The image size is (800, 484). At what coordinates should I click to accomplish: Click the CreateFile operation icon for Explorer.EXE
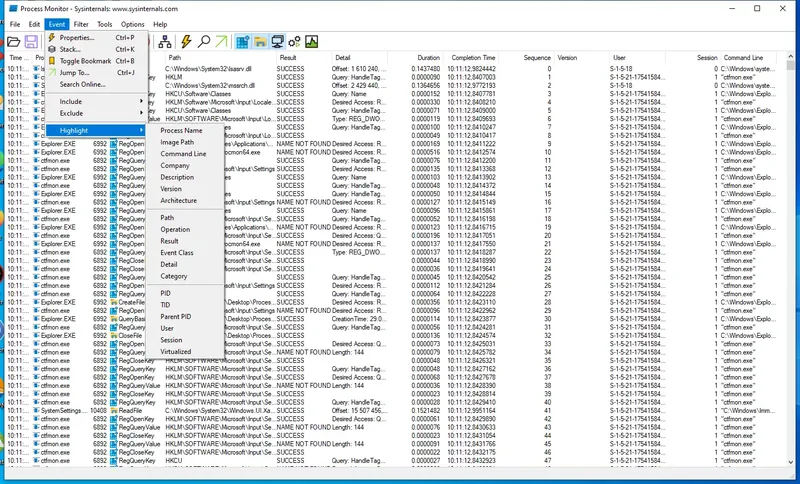(x=114, y=302)
